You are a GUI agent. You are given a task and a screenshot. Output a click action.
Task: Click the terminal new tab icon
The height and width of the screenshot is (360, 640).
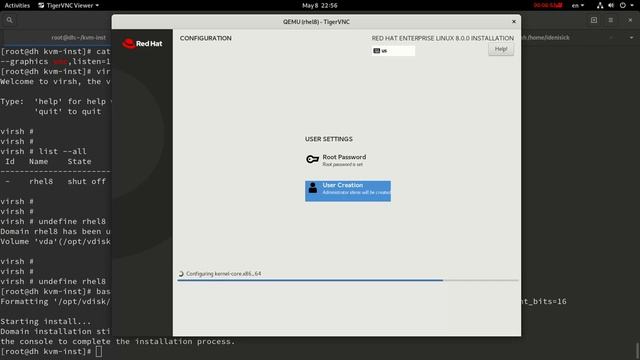[594, 20]
